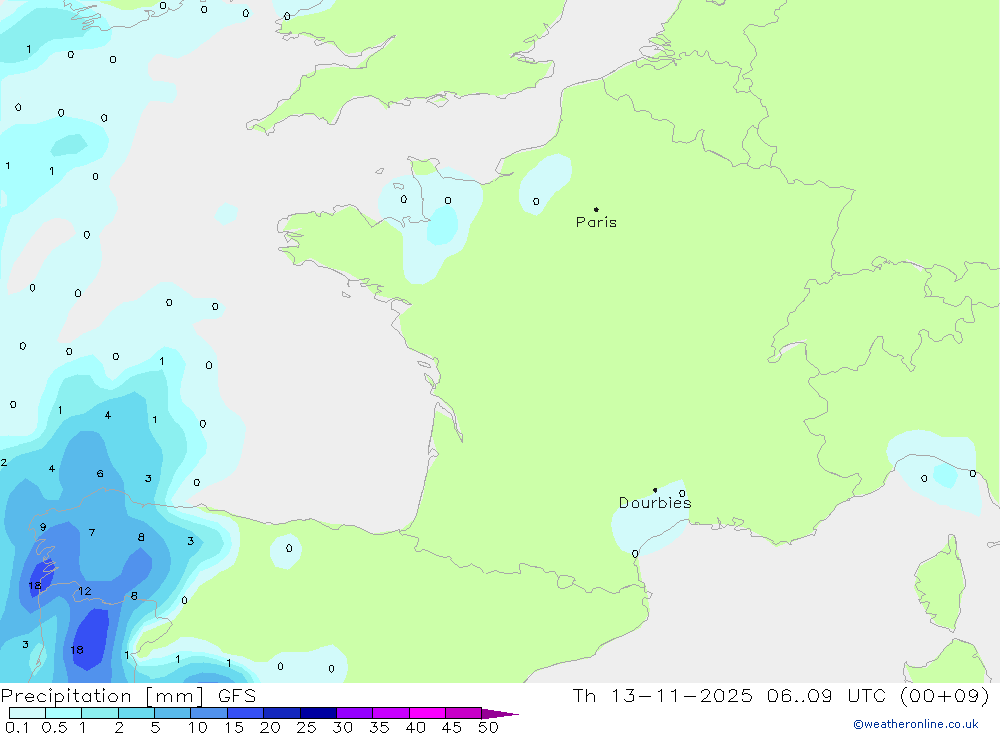This screenshot has width=1000, height=733.
Task: Click the precipitation value "6" on the map
Action: click(x=100, y=473)
